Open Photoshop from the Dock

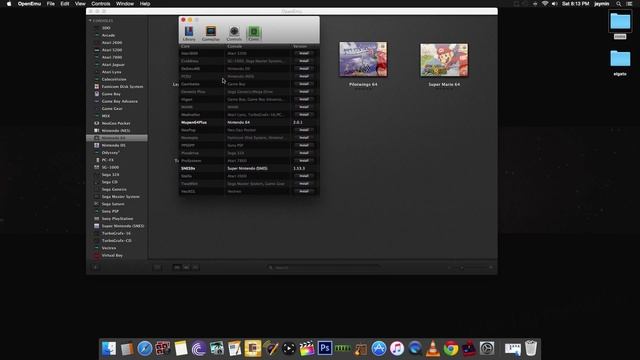coord(324,349)
